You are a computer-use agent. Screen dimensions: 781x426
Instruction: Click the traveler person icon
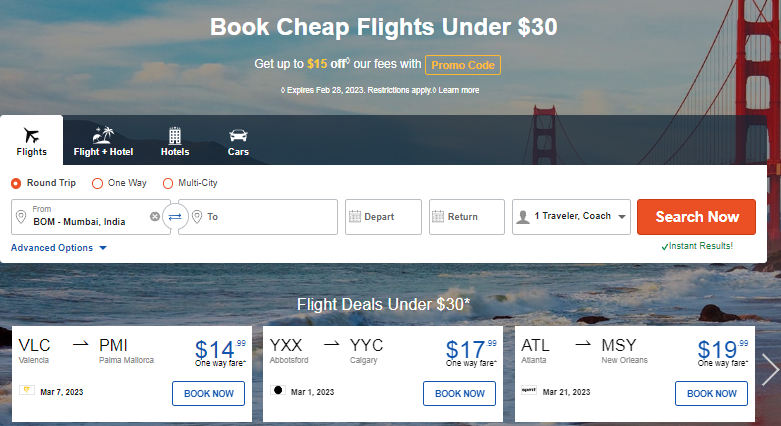(522, 216)
